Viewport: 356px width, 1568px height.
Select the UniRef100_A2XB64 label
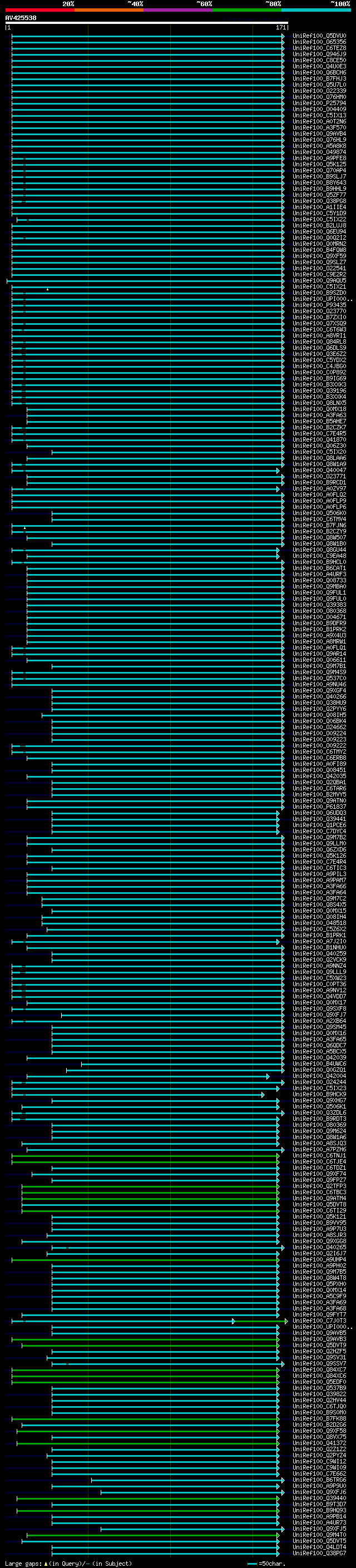pos(319,1021)
